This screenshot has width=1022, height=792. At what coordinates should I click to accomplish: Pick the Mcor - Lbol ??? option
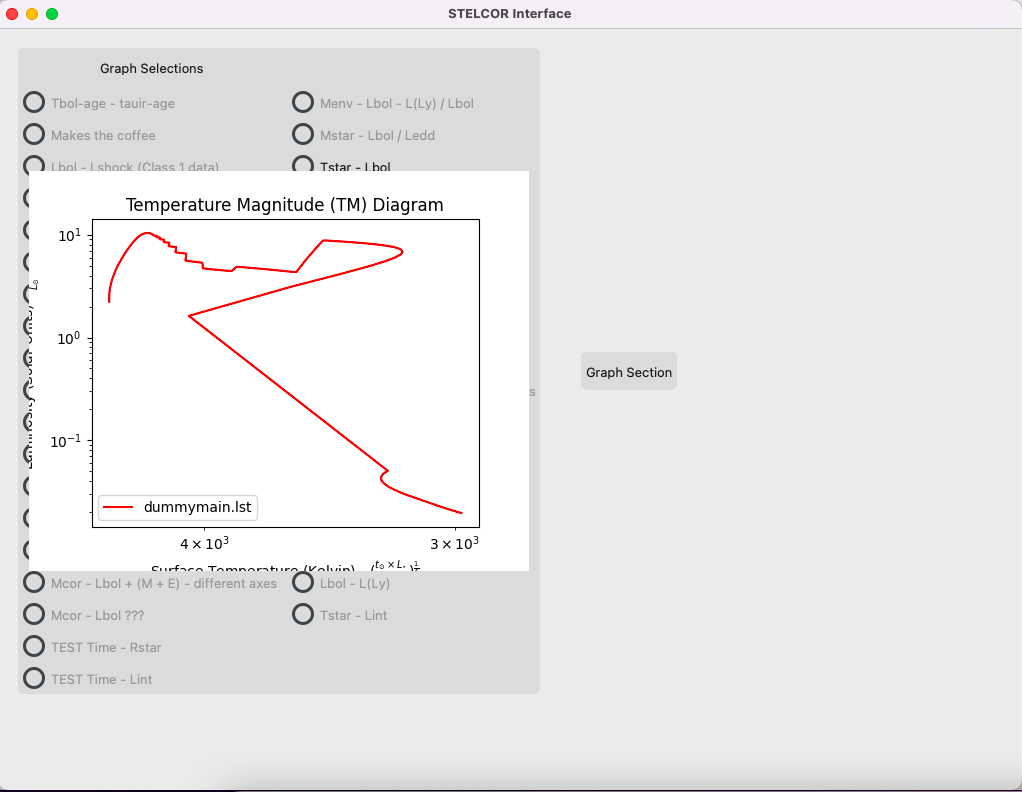click(x=34, y=615)
